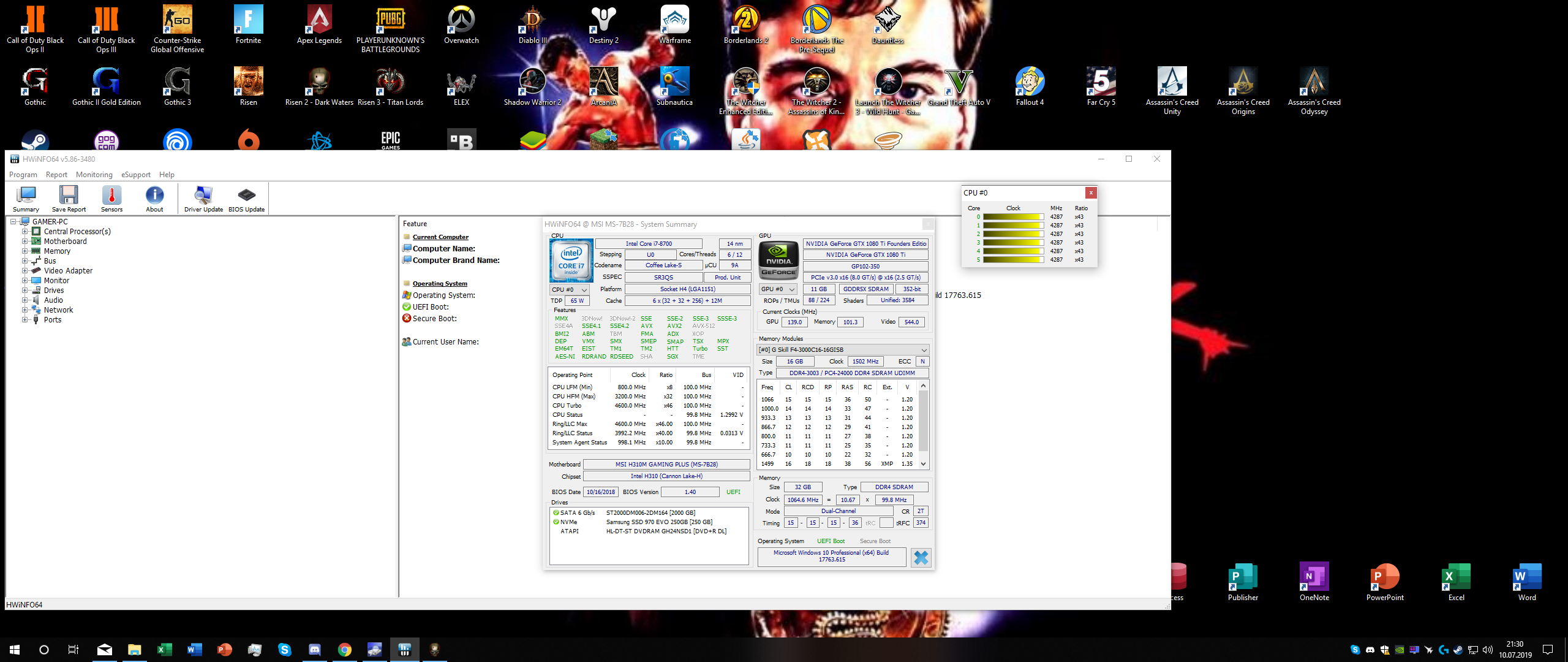
Task: Select the Network tree item
Action: pos(58,310)
